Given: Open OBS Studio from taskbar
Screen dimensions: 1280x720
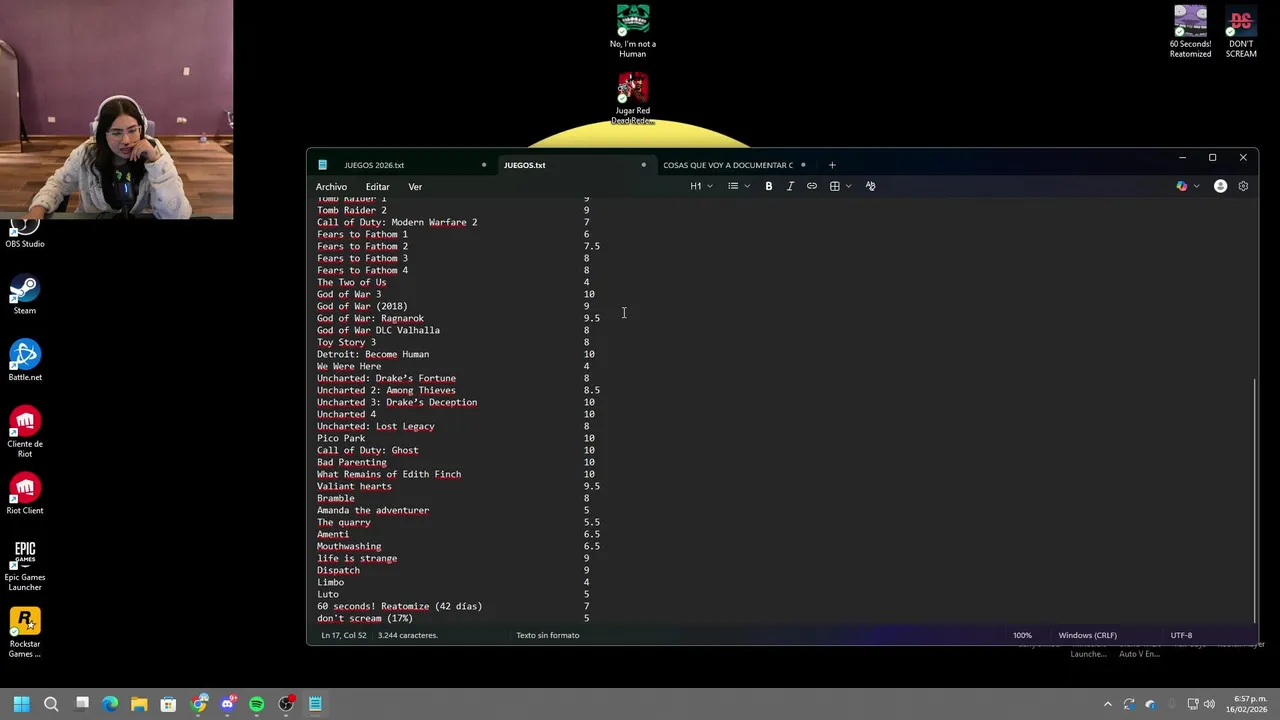Looking at the screenshot, I should click(286, 704).
